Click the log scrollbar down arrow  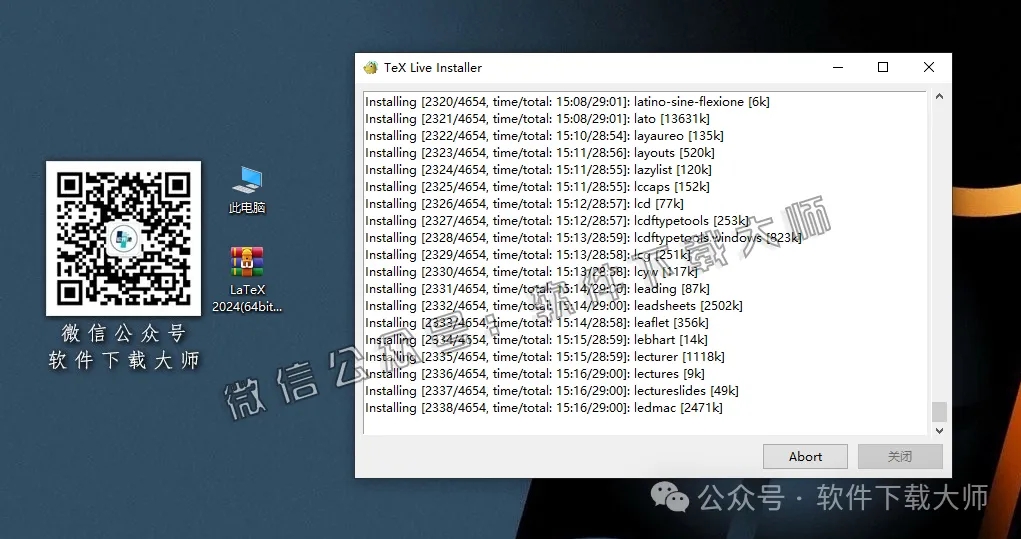click(x=938, y=430)
